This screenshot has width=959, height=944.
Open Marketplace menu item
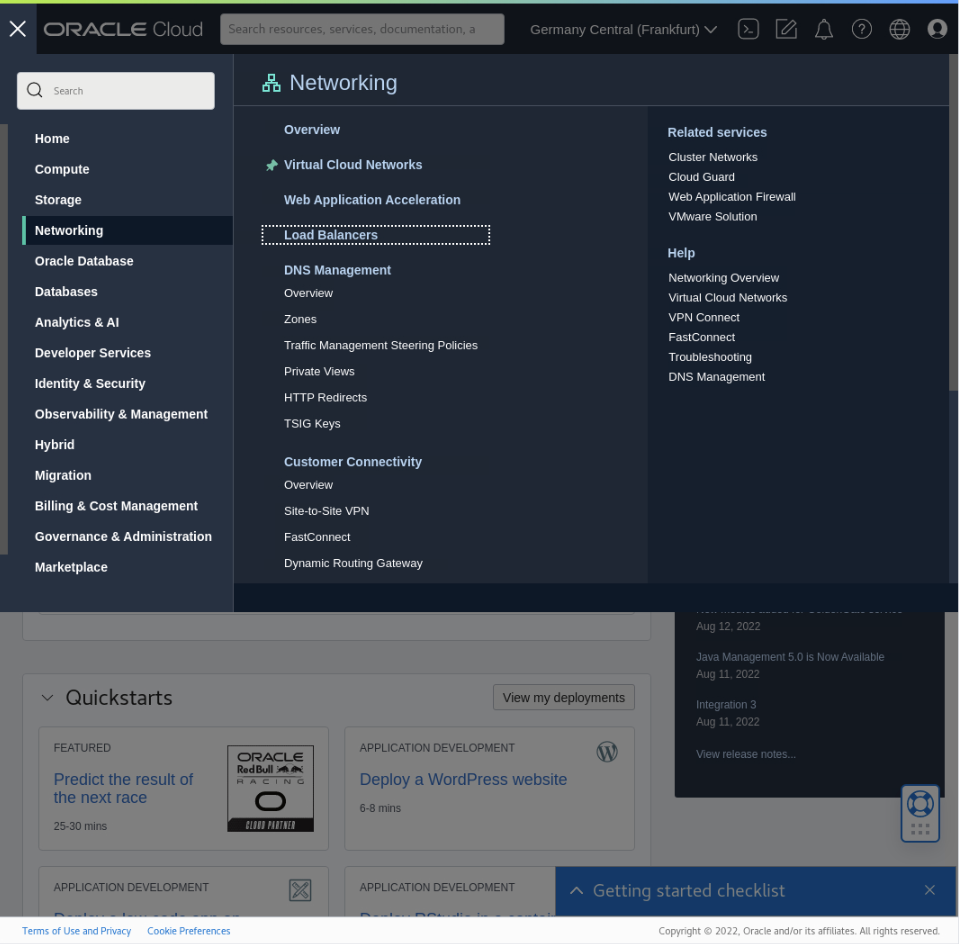pos(71,567)
